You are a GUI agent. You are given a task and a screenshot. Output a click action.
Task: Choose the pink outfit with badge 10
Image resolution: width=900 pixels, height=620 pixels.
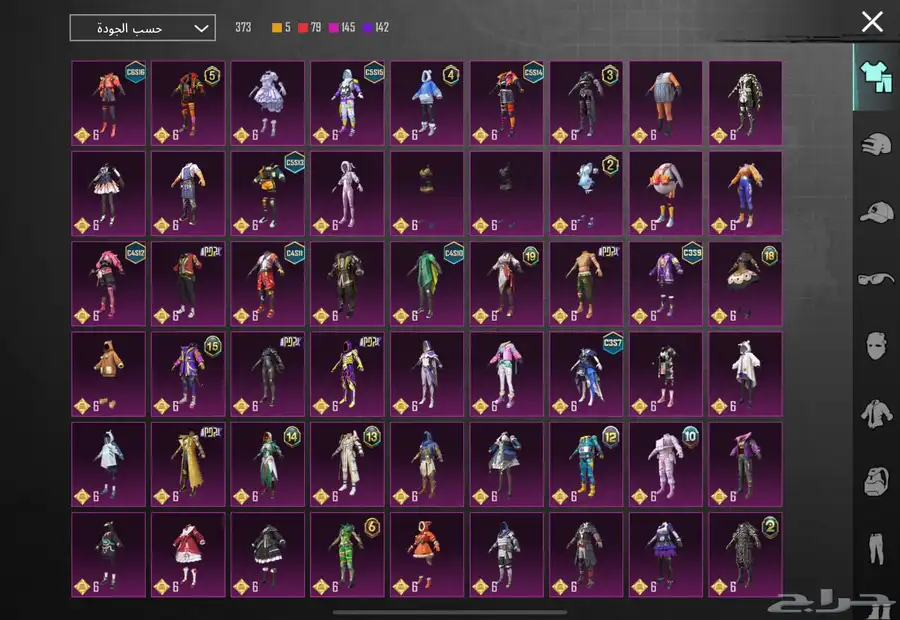point(666,464)
